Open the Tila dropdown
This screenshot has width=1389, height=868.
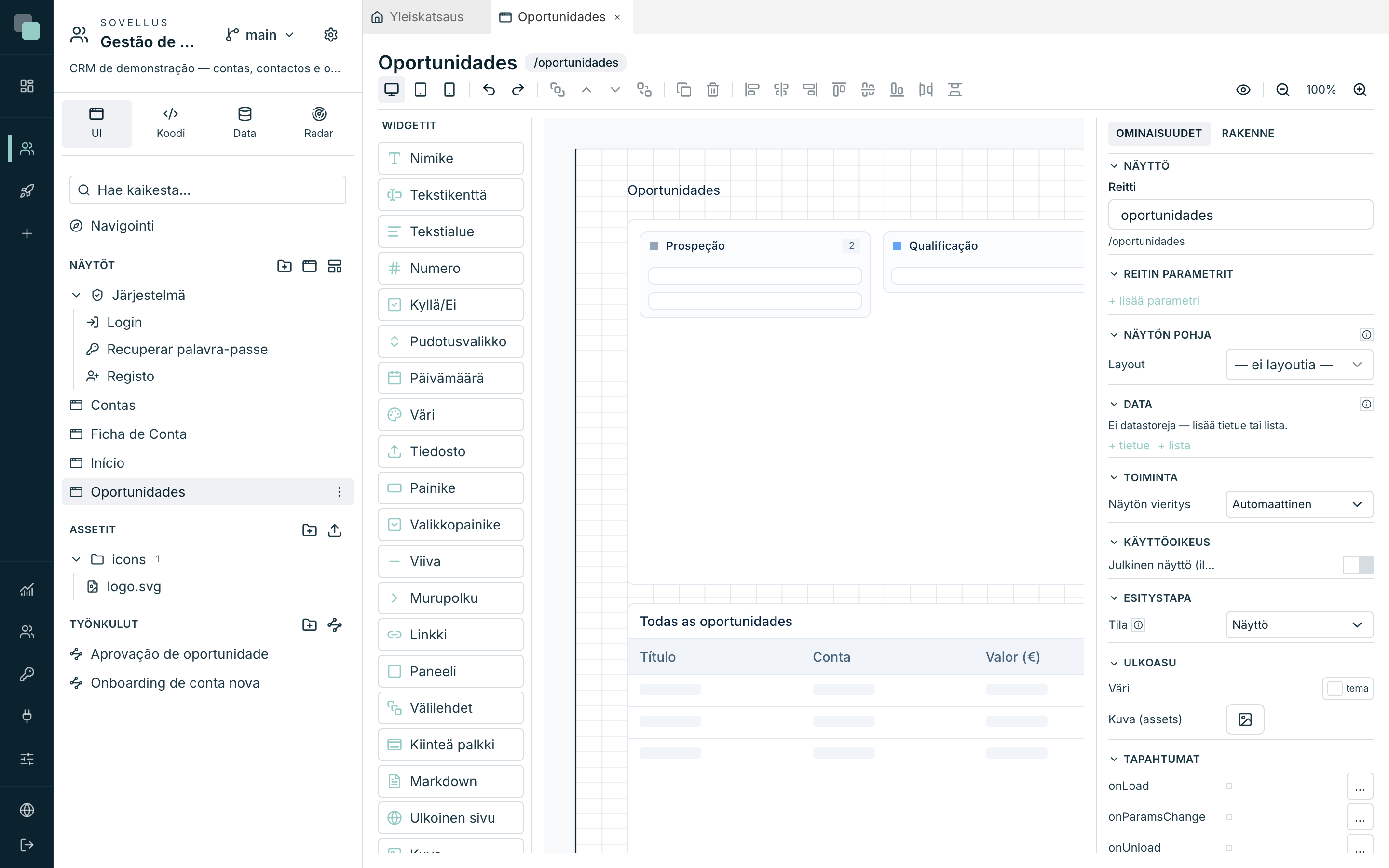tap(1299, 624)
